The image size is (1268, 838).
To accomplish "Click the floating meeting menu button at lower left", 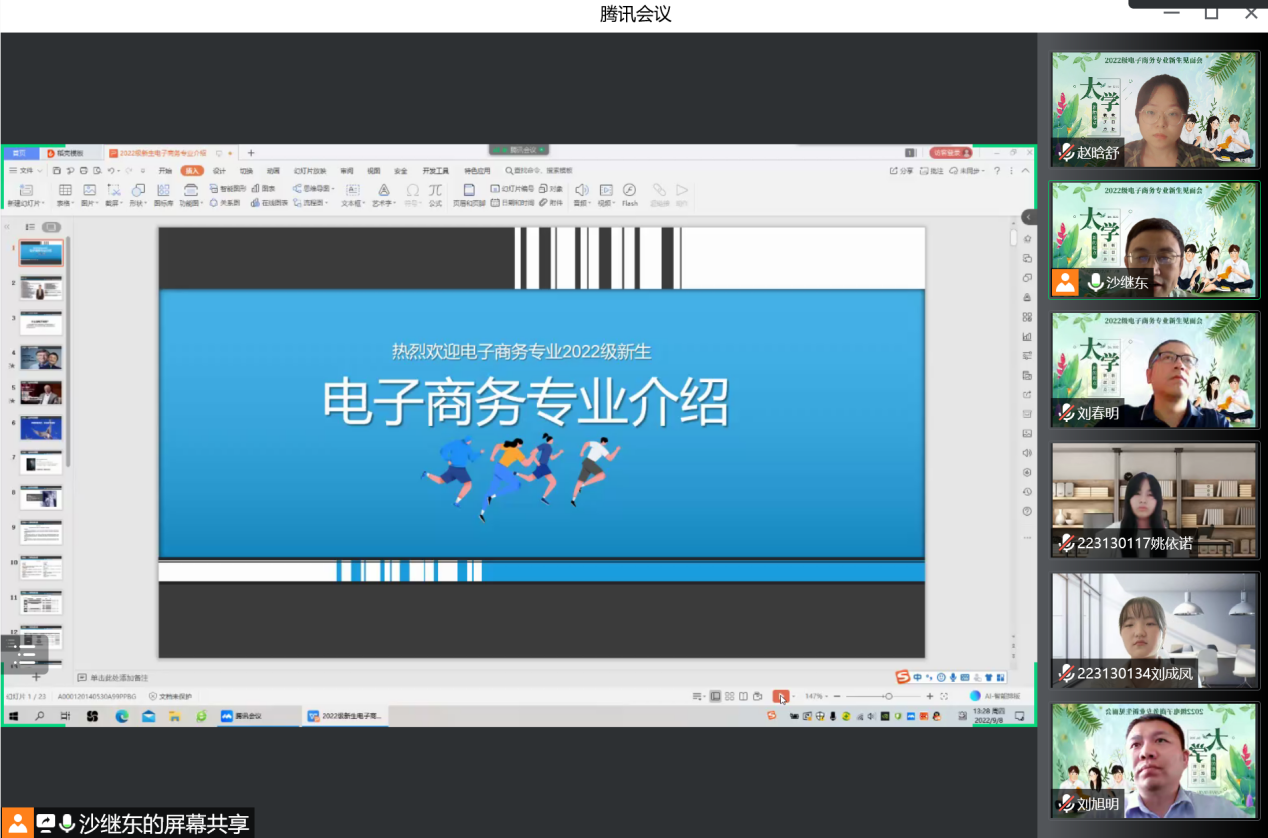I will (24, 654).
